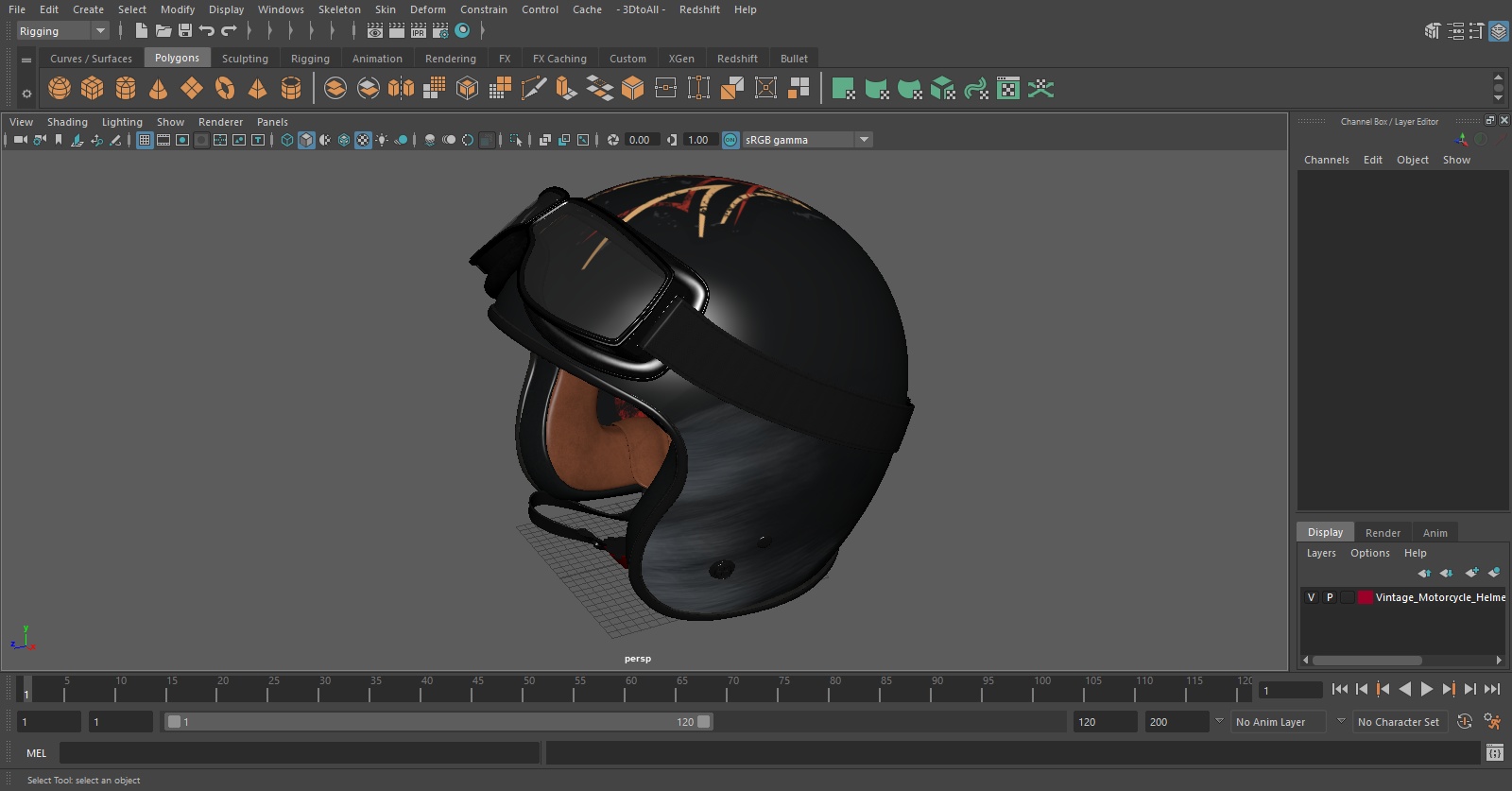Click the New Scene icon
The width and height of the screenshot is (1512, 791).
(x=142, y=31)
